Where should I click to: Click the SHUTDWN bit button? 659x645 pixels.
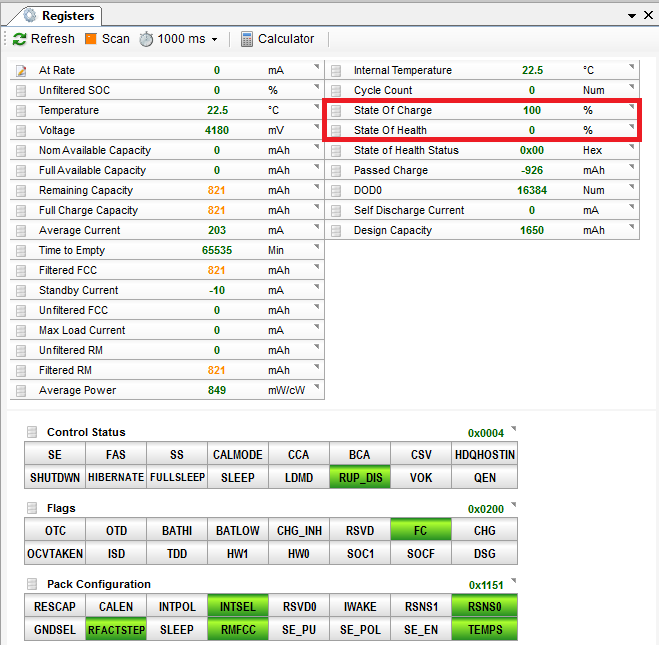coord(55,477)
